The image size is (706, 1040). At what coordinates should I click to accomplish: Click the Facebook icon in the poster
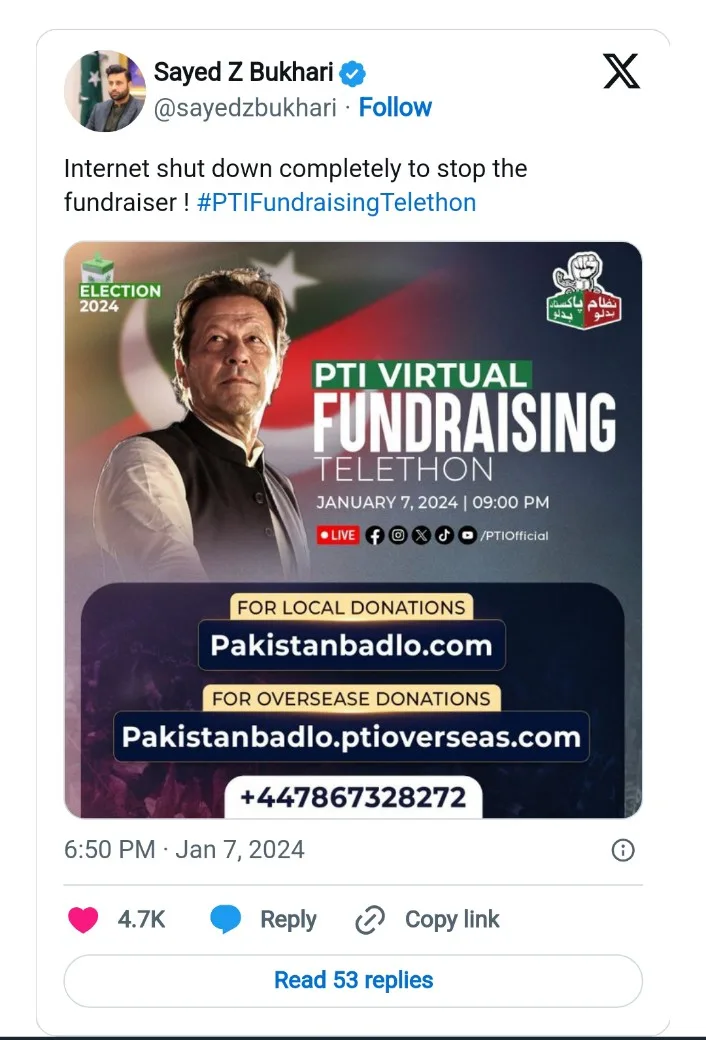(375, 535)
